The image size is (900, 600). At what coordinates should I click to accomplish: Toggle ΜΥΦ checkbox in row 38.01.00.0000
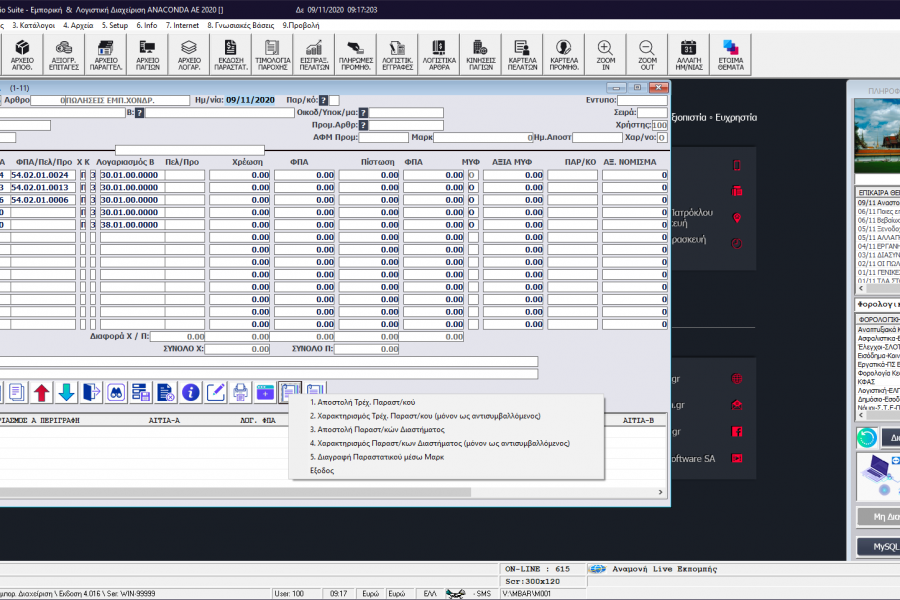[473, 225]
